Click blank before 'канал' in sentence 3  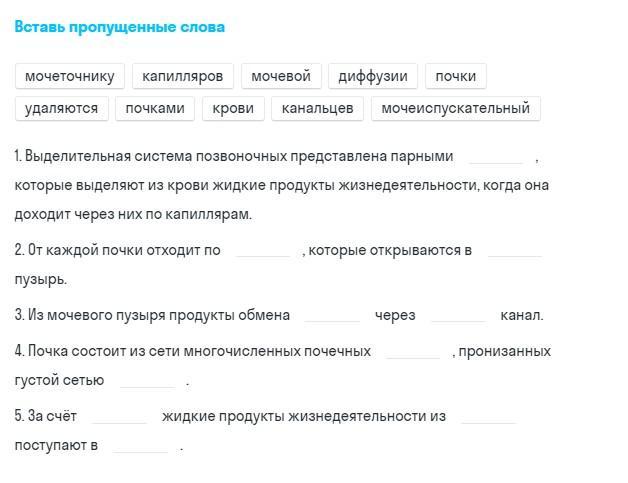(458, 315)
